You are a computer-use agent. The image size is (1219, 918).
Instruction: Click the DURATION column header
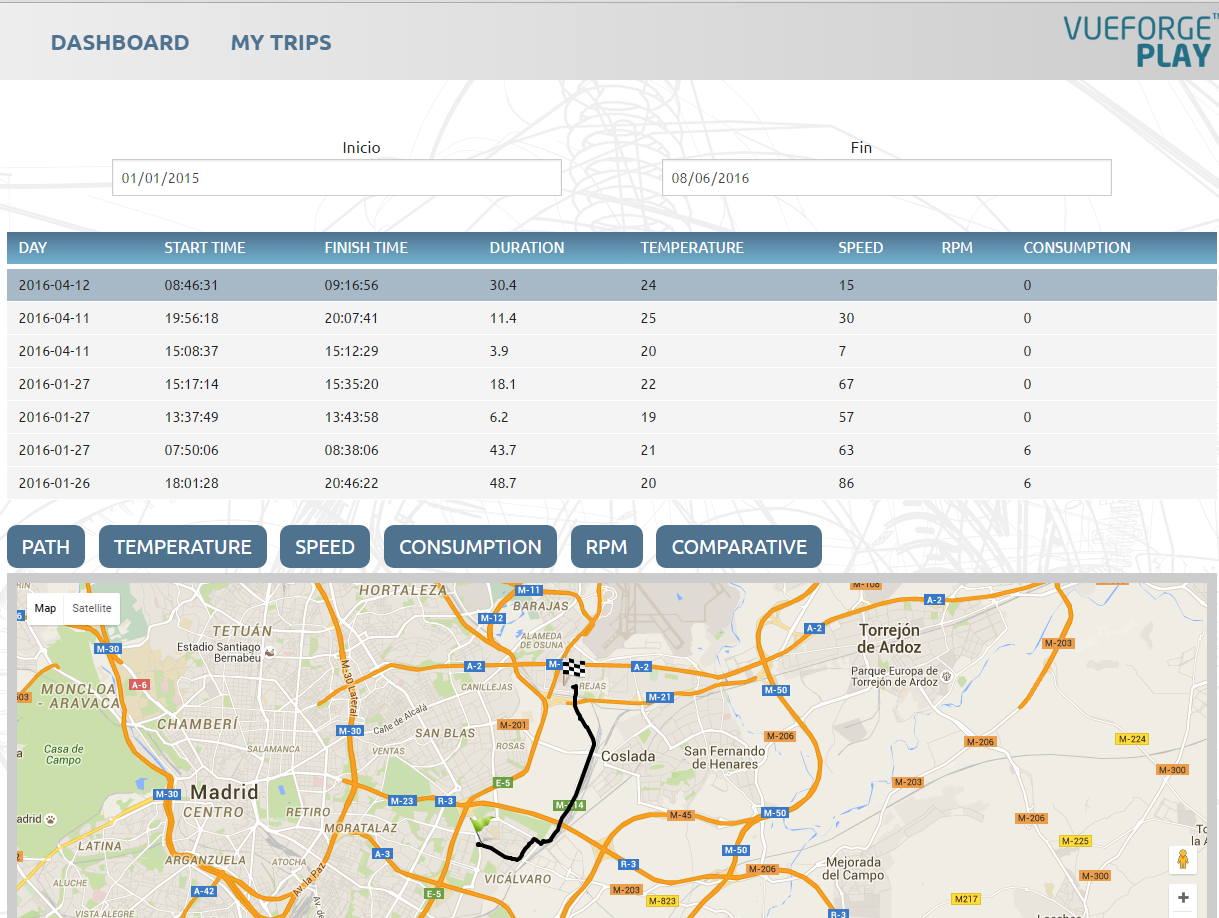pyautogui.click(x=526, y=248)
